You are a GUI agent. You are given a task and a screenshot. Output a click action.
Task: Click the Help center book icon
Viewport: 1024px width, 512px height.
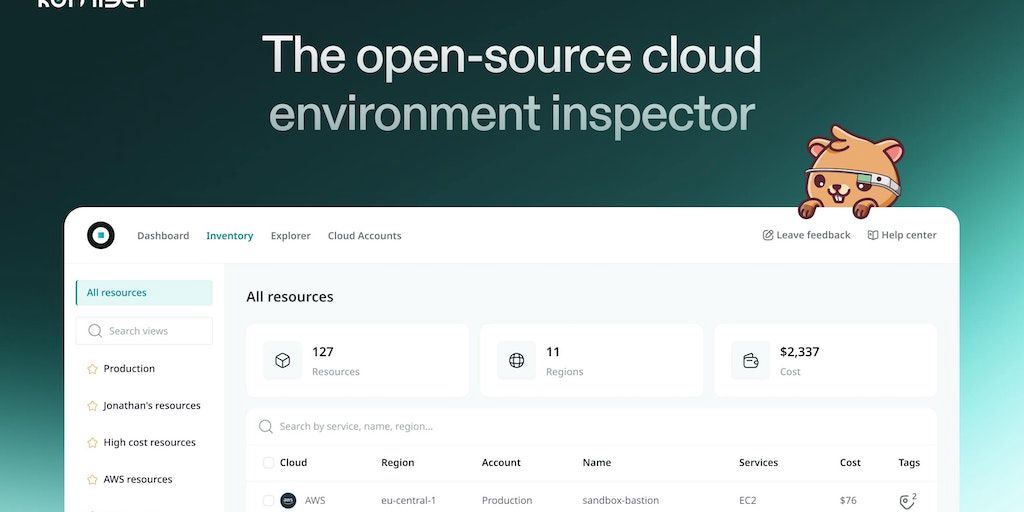[873, 235]
